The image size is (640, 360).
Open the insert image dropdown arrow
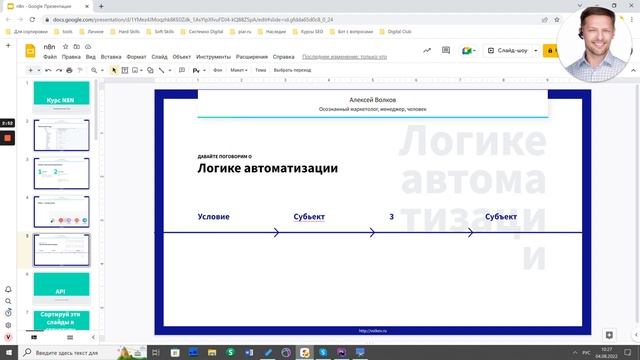[141, 70]
